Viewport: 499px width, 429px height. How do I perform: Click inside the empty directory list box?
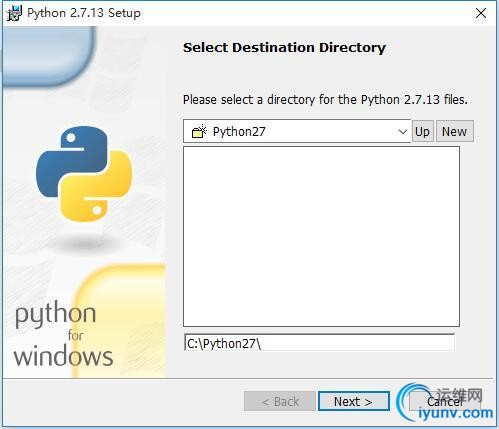[321, 236]
